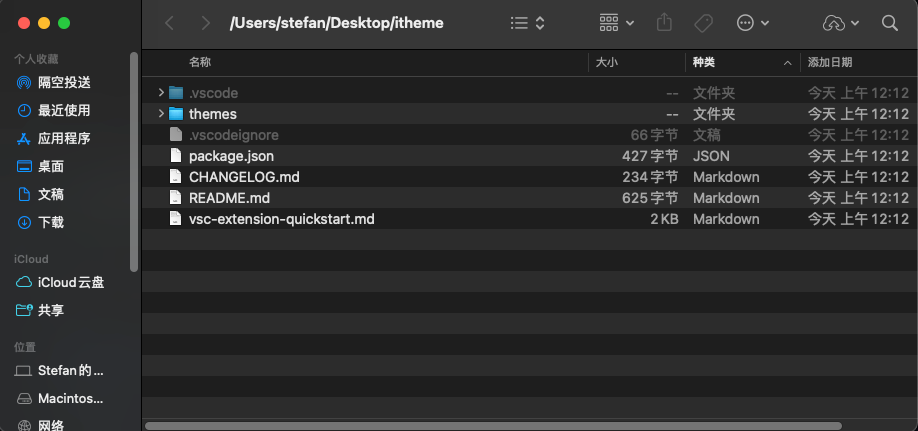
Task: Click the themes folder icon
Action: (176, 114)
